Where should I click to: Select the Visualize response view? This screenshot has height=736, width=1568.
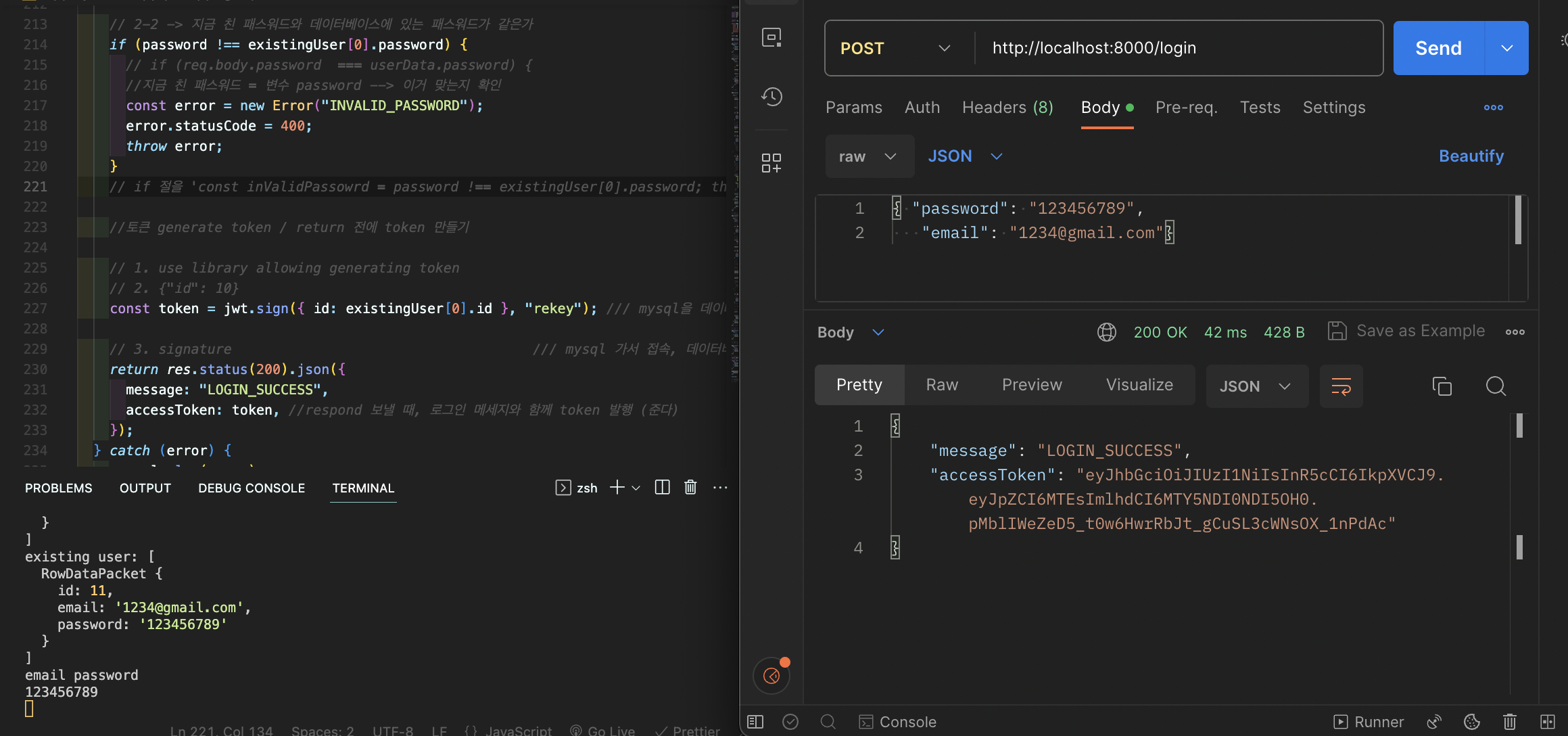pyautogui.click(x=1139, y=385)
